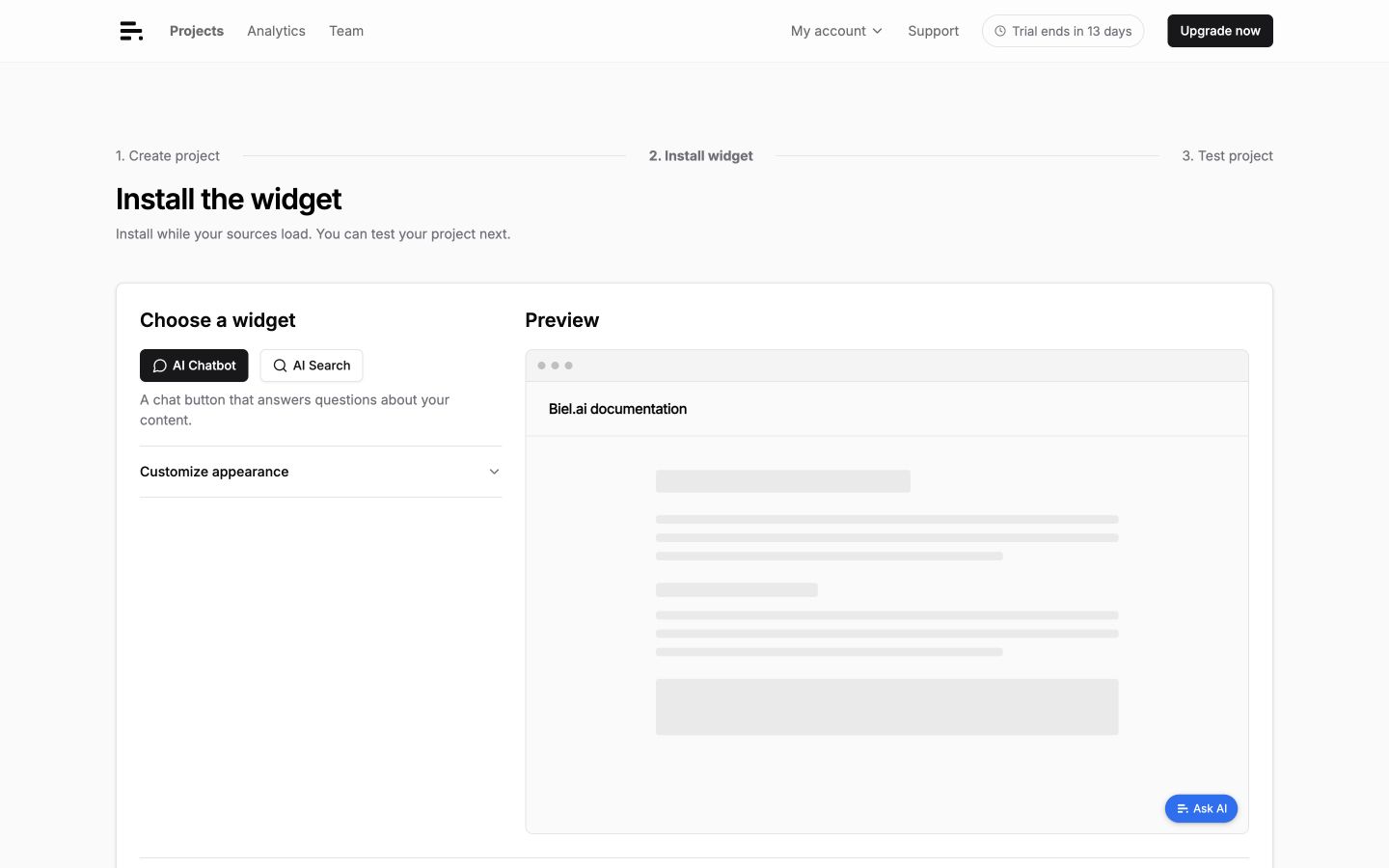The width and height of the screenshot is (1389, 868).
Task: Click the Upgrade now button
Action: coord(1220,31)
